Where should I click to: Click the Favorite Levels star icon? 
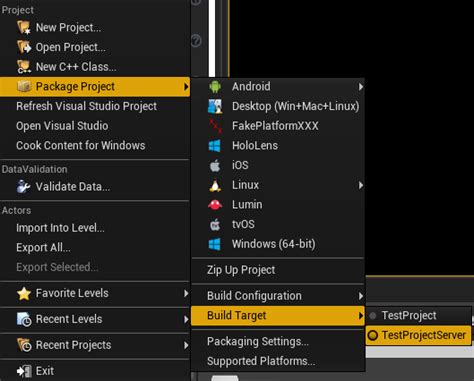coord(24,293)
